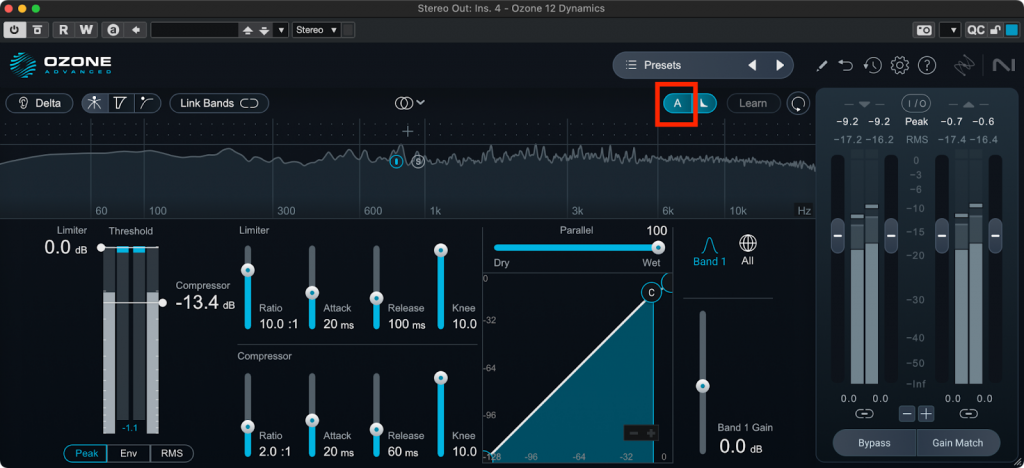Toggle Link Bands

[x=219, y=103]
